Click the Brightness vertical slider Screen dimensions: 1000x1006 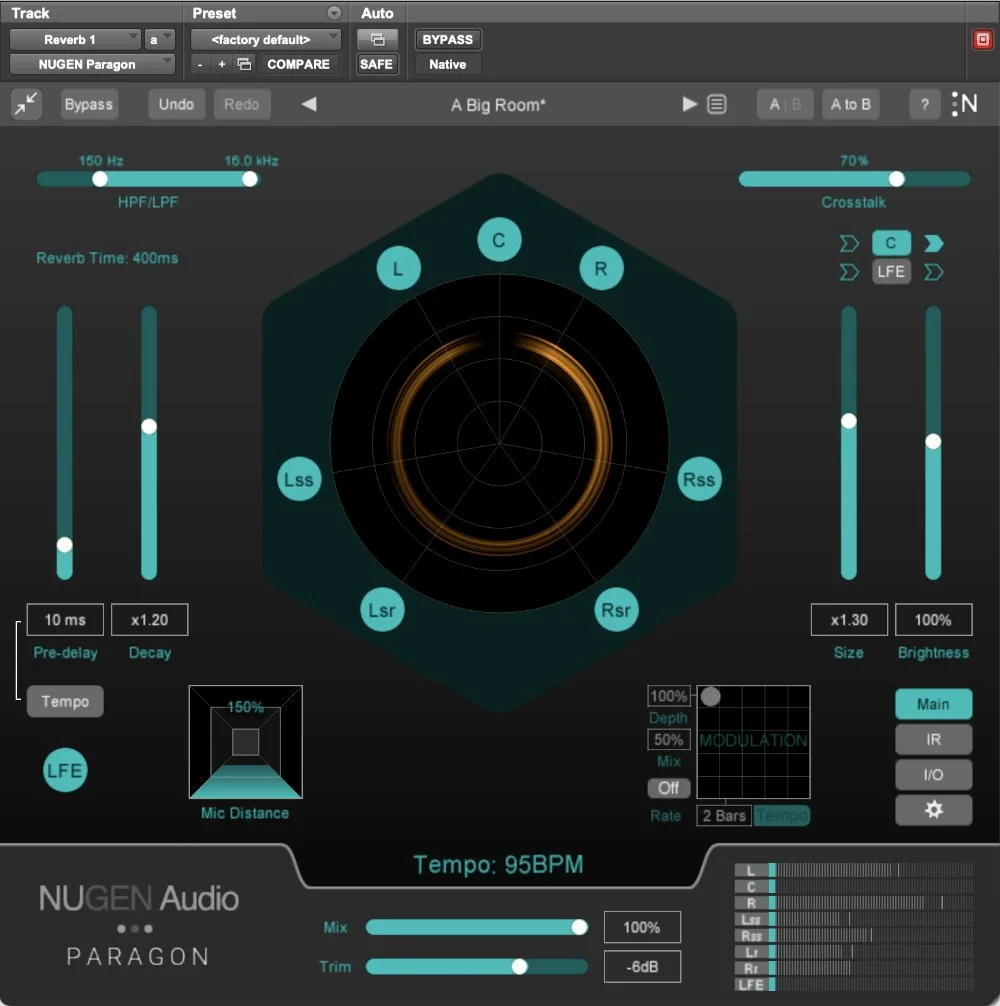(x=933, y=443)
